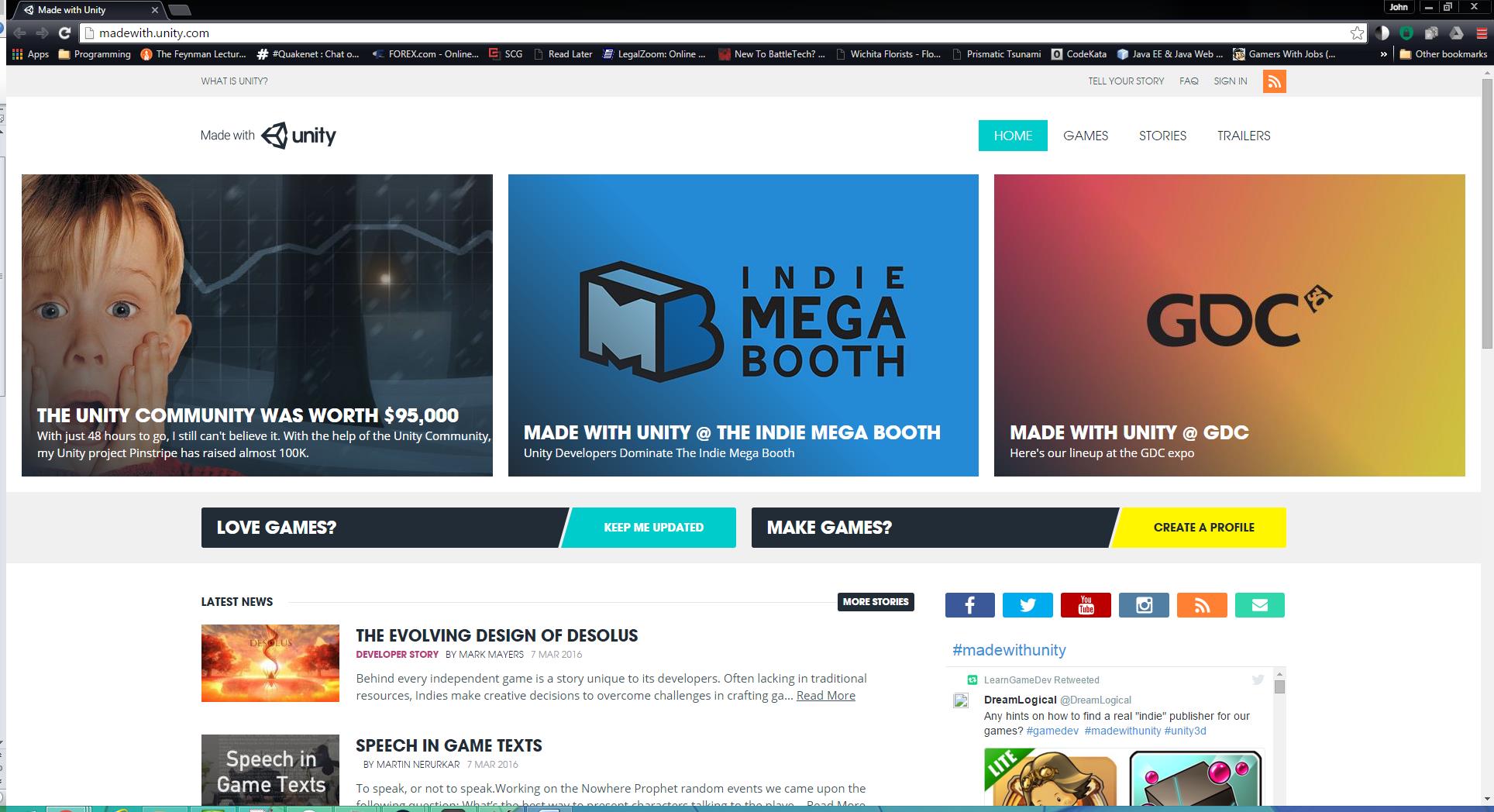Open the Indie Mega Booth feature card
Image resolution: width=1494 pixels, height=812 pixels.
coord(743,325)
